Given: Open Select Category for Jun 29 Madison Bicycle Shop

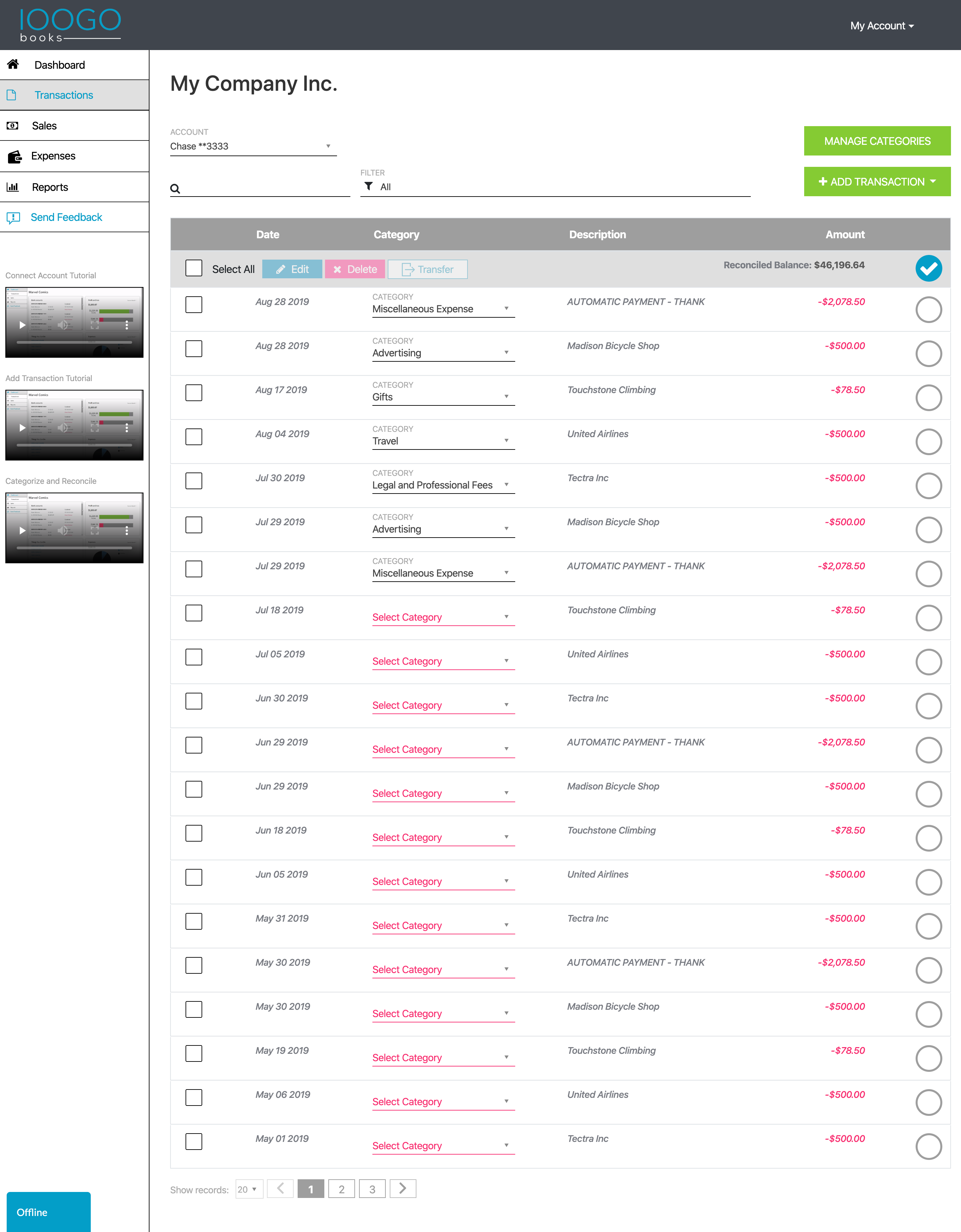Looking at the screenshot, I should pyautogui.click(x=443, y=793).
